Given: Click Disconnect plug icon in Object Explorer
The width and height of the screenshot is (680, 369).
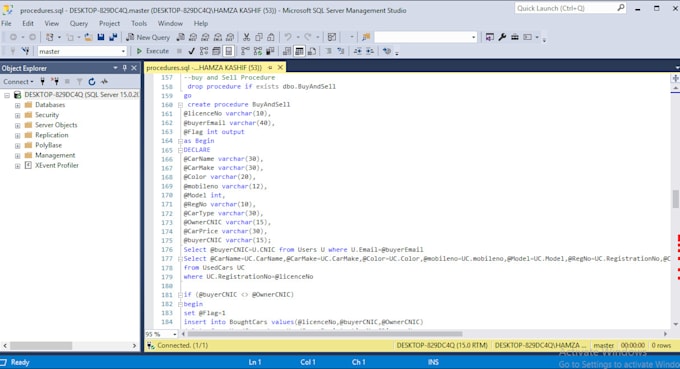Looking at the screenshot, I should click(55, 82).
